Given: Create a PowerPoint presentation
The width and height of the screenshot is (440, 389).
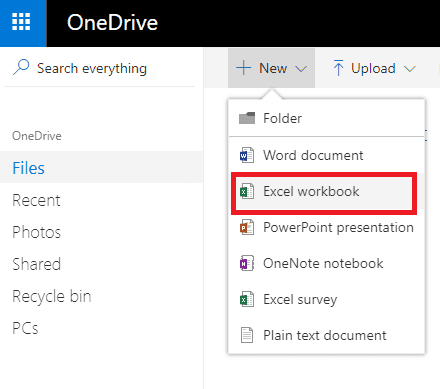Looking at the screenshot, I should tap(327, 227).
